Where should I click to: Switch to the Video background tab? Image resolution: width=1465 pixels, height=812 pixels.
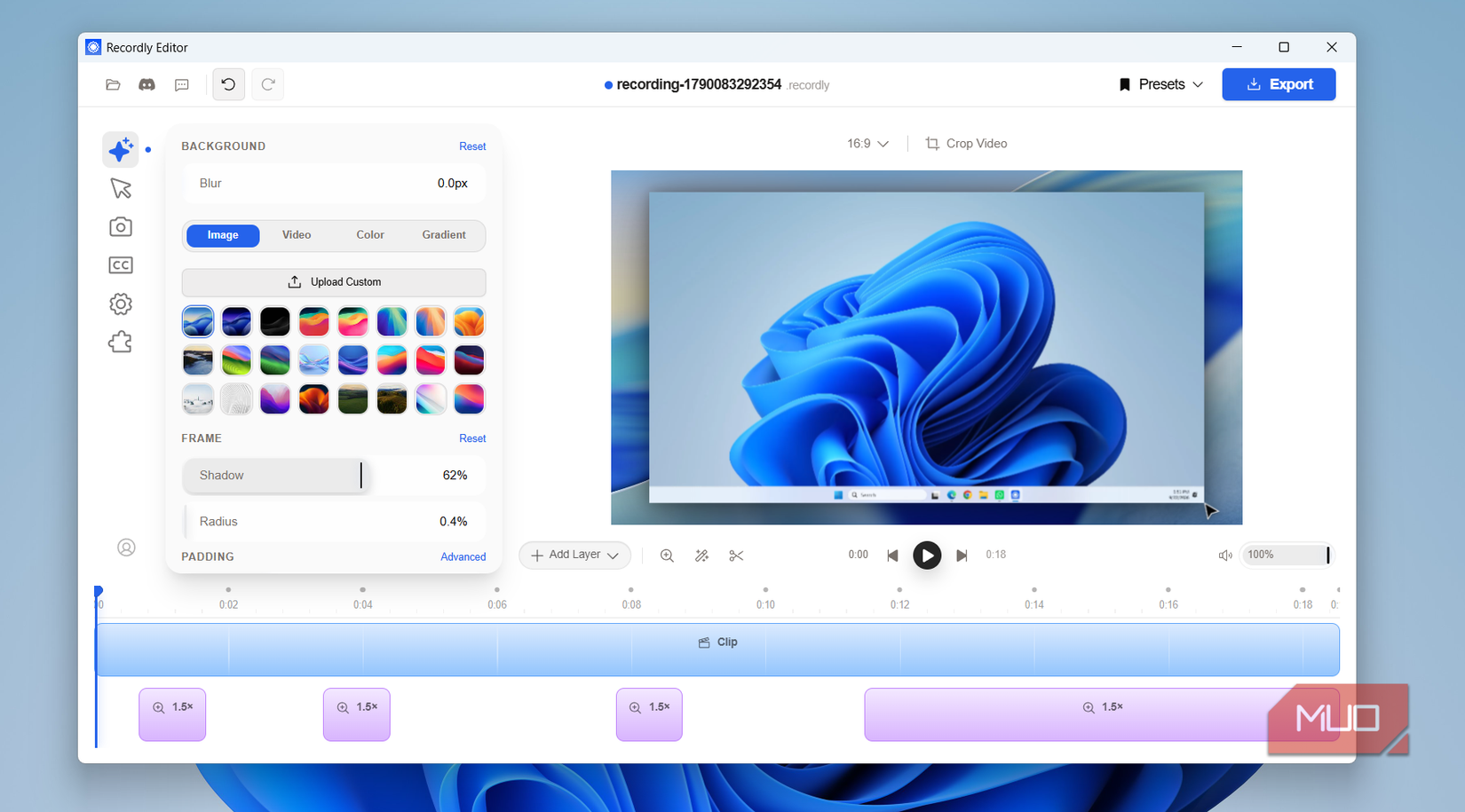[x=297, y=235]
